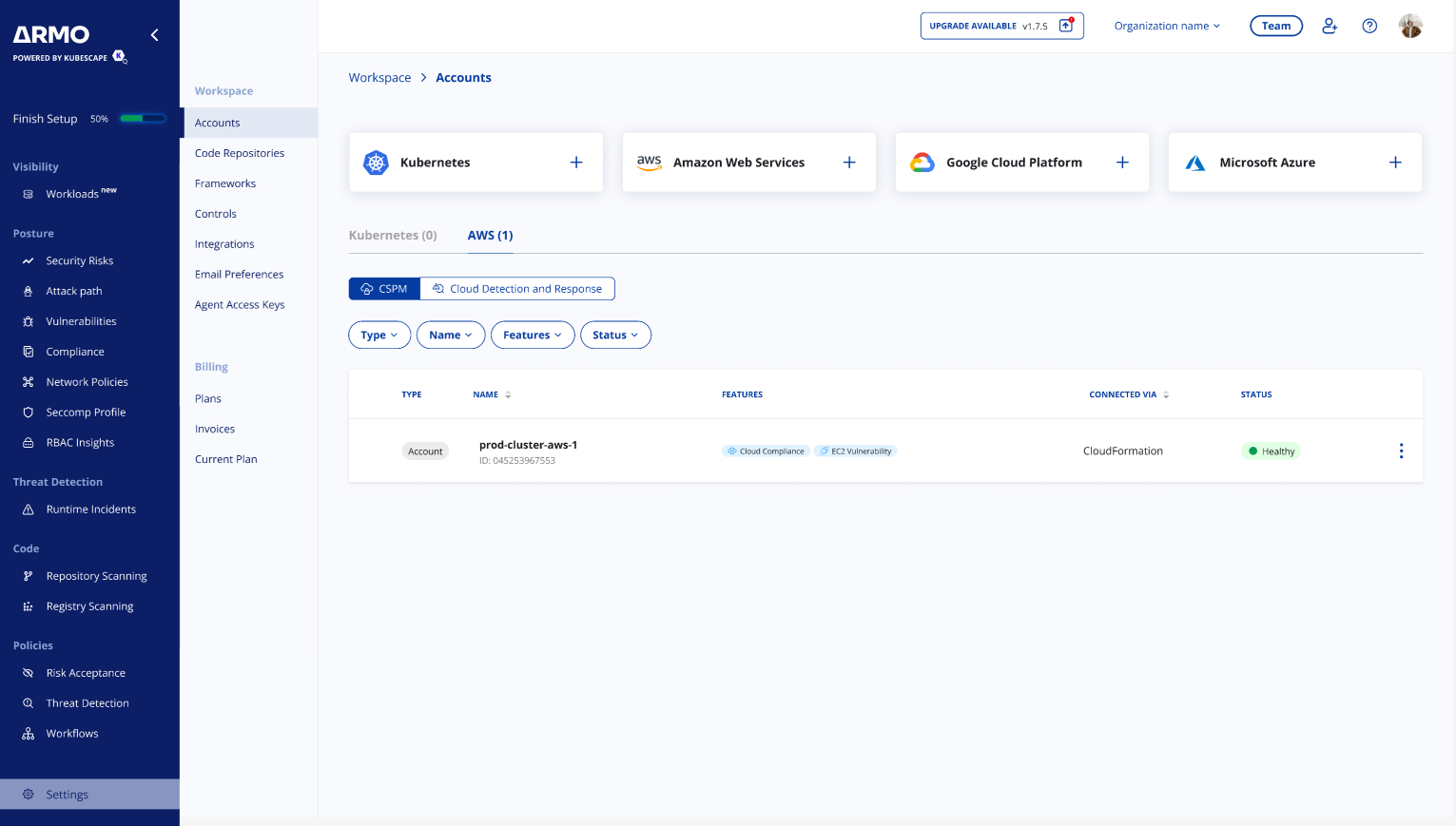Click account ID 045253967553
Screen dimensions: 1456x826
coord(517,461)
